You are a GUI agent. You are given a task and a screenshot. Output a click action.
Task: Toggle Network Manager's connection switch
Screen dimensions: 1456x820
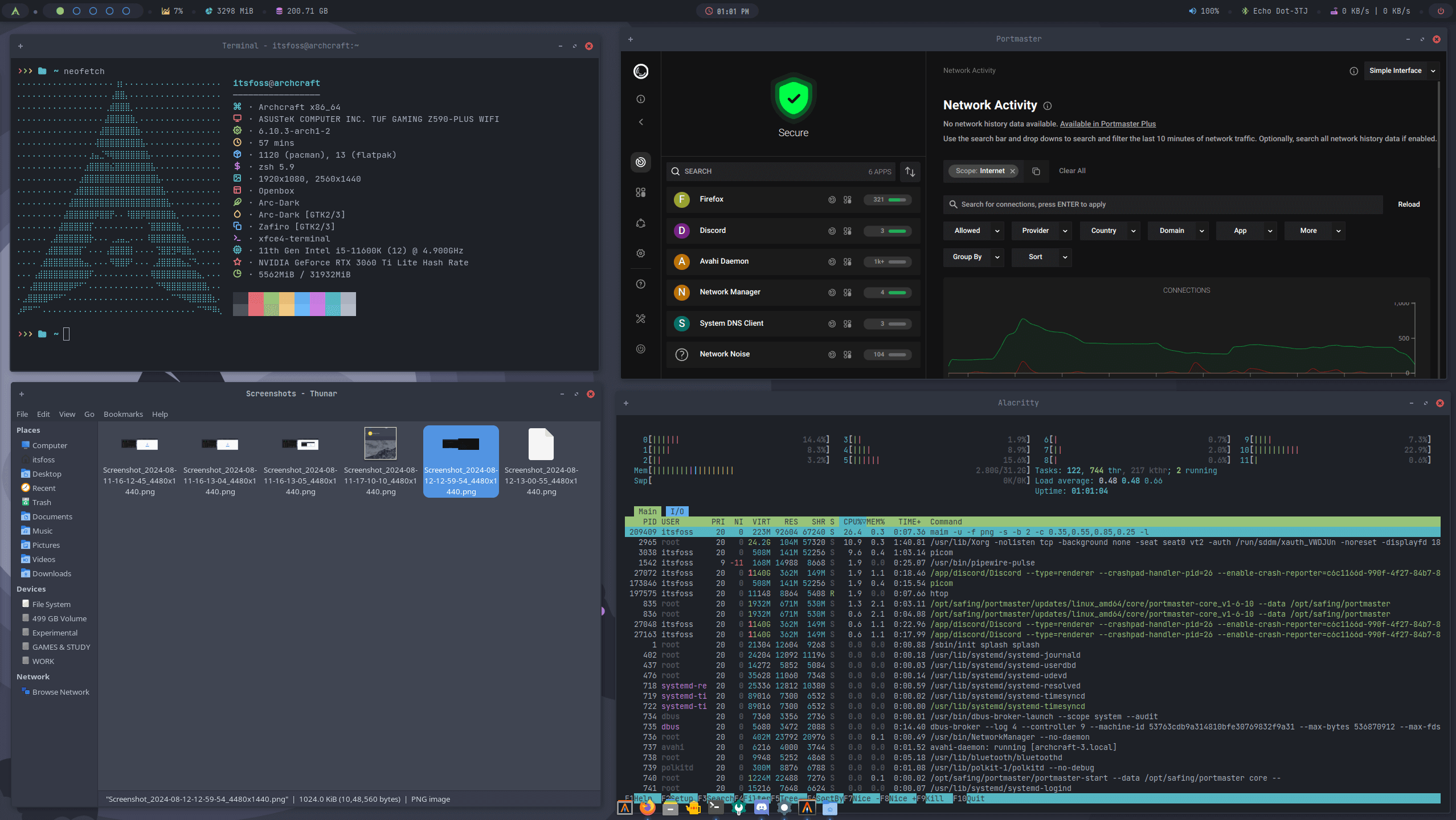pyautogui.click(x=897, y=293)
